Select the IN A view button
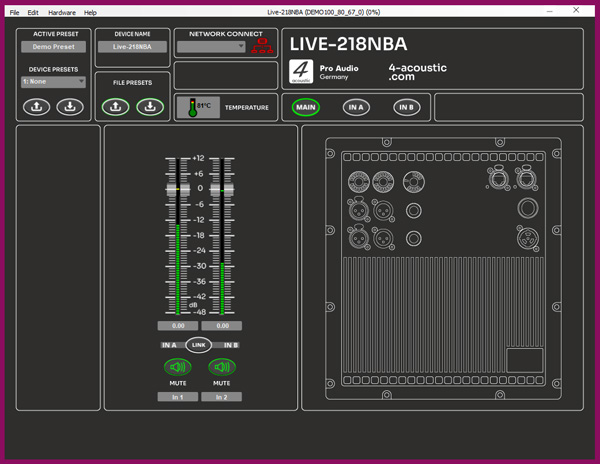The height and width of the screenshot is (464, 600). click(356, 107)
